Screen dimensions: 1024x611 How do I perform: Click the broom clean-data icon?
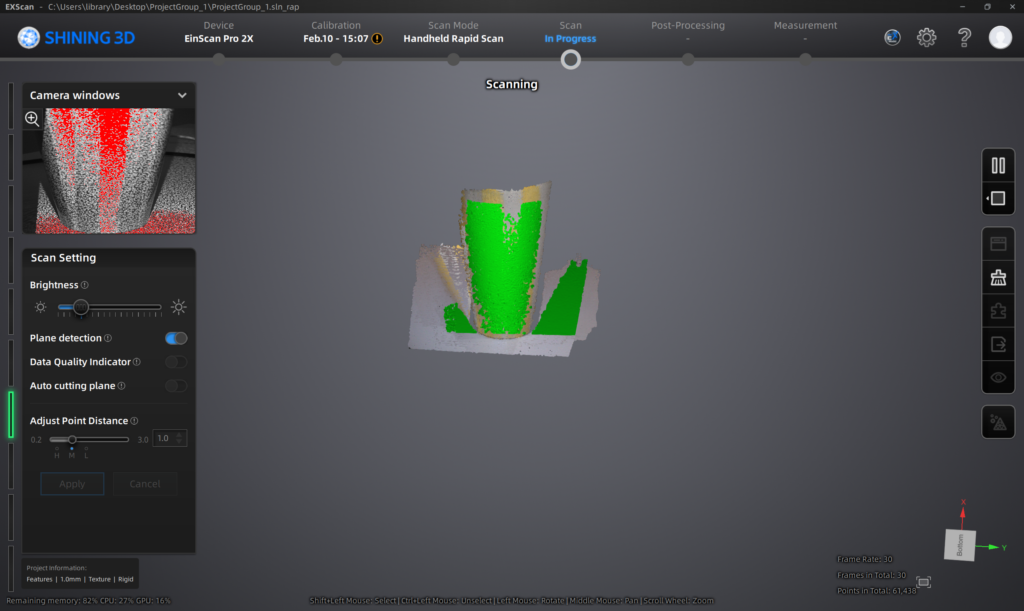(x=997, y=278)
